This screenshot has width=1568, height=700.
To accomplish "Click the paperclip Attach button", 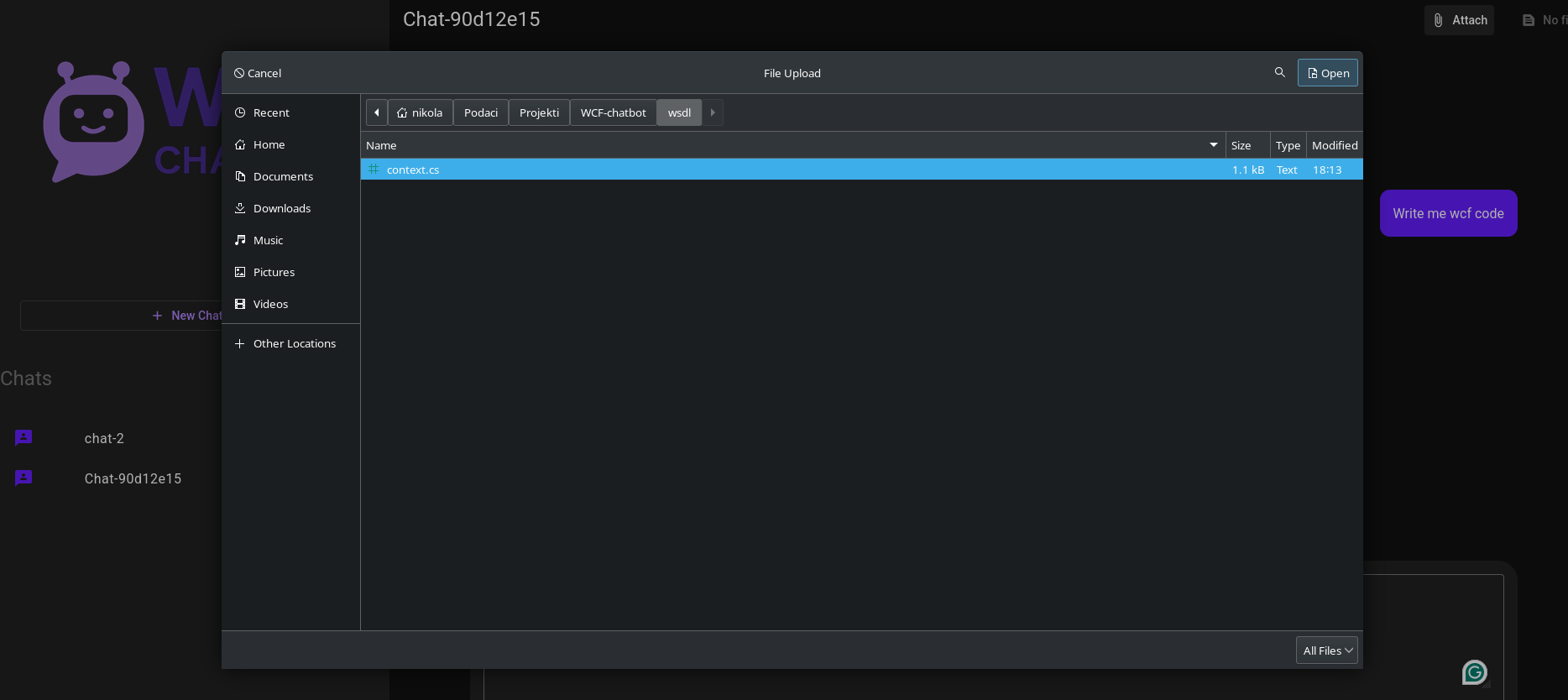I will (x=1459, y=20).
